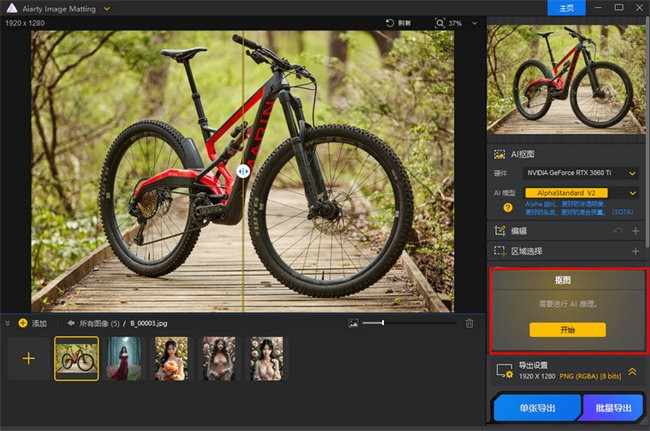Viewport: 650px width, 431px height.
Task: Click the undo arrow in 编辑 row
Action: click(618, 231)
